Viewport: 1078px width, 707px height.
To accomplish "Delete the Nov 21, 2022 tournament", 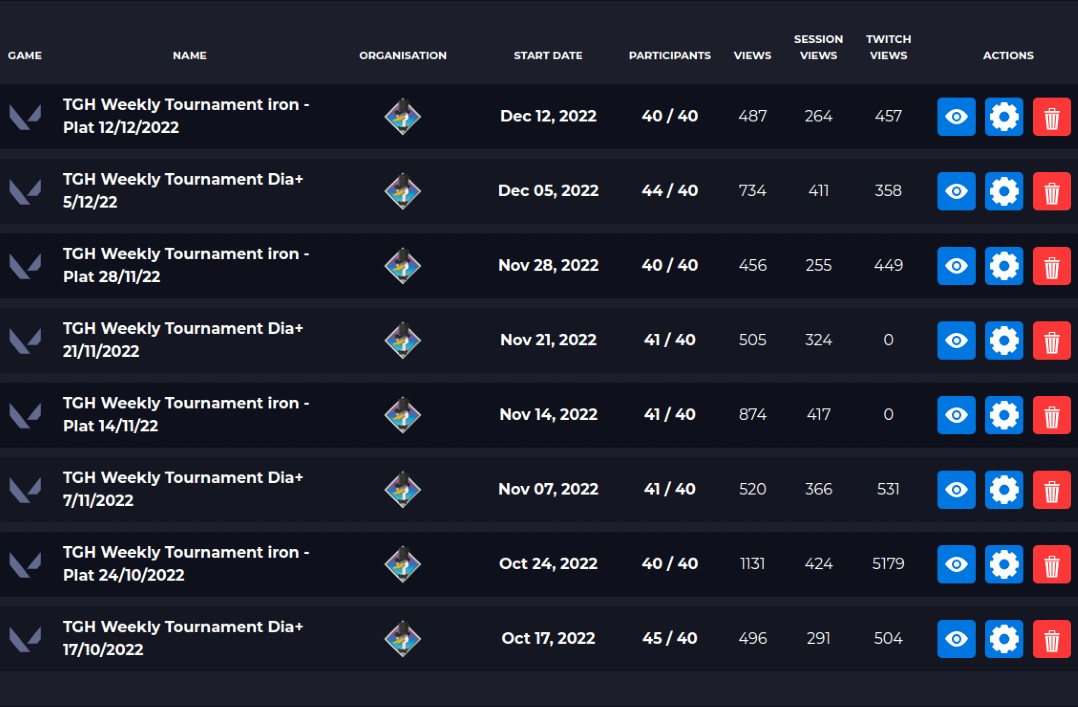I will click(x=1052, y=340).
